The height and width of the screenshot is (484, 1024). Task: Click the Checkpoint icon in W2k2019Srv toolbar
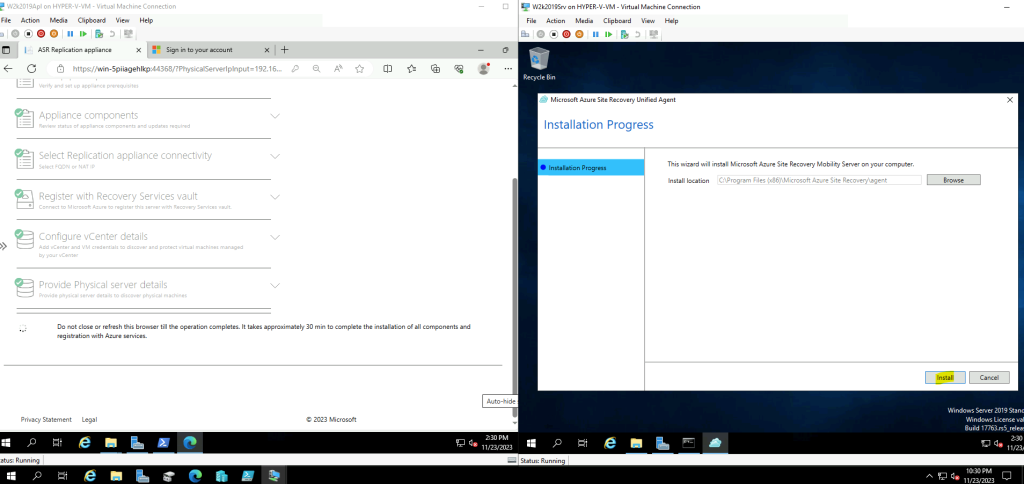coord(624,34)
